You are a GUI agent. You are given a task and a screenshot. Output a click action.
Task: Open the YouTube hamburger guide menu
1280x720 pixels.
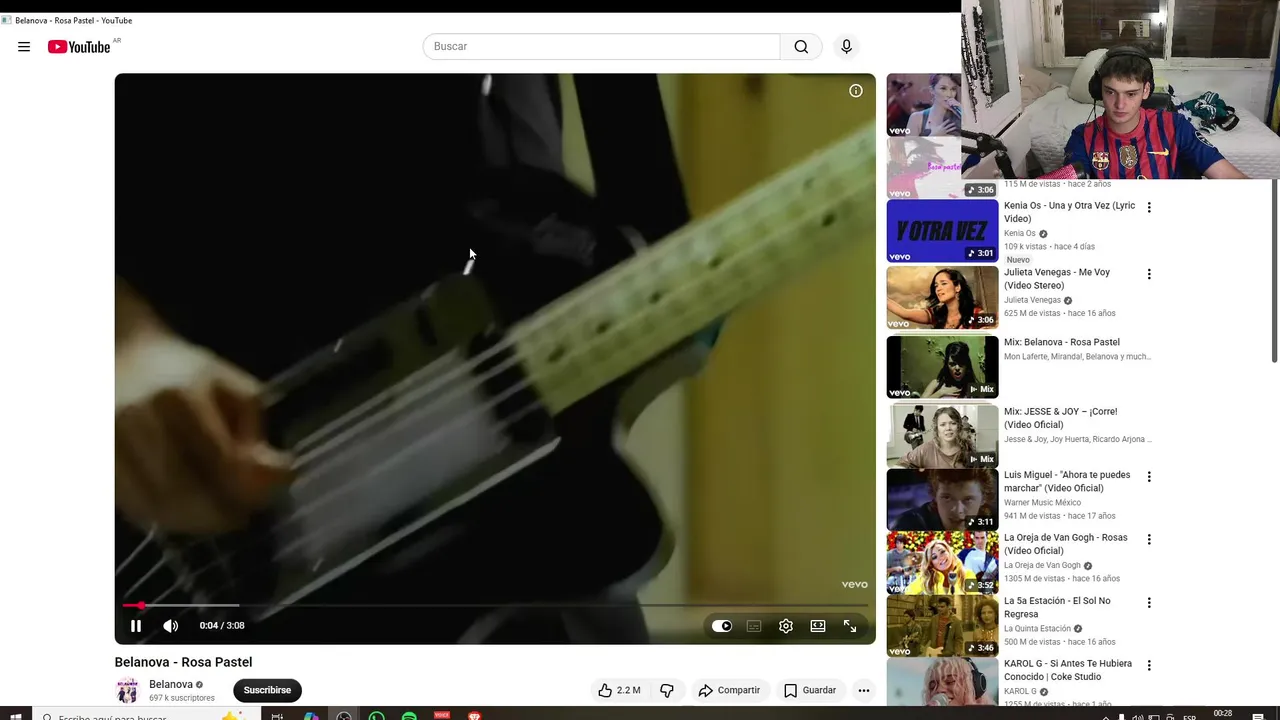point(24,47)
